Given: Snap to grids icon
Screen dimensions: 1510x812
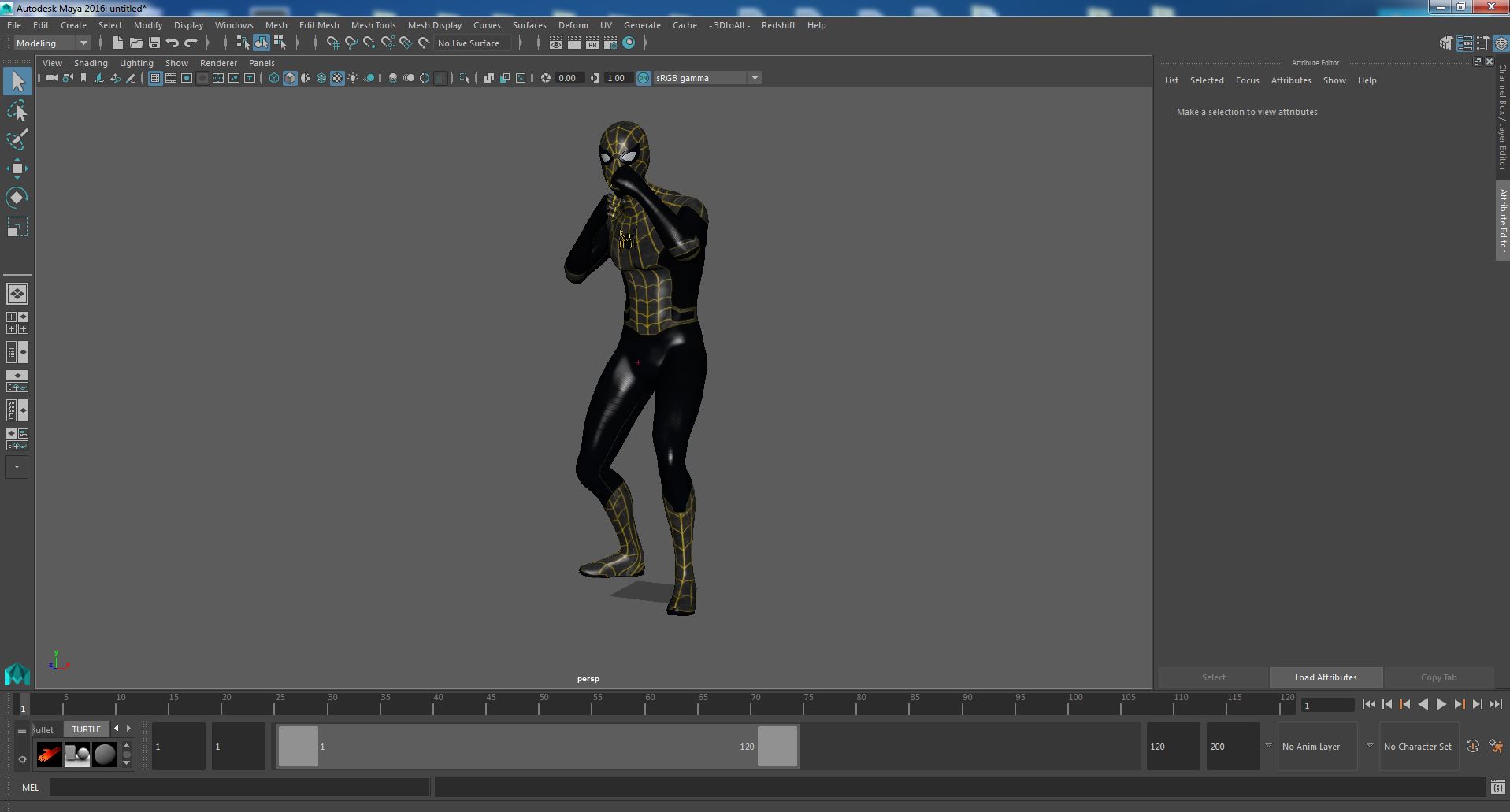Looking at the screenshot, I should [x=332, y=43].
